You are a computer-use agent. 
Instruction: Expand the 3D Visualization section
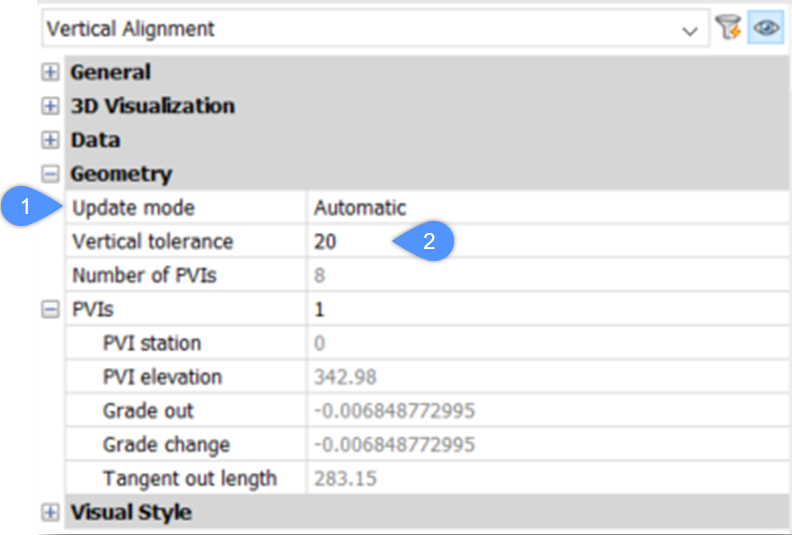click(50, 106)
